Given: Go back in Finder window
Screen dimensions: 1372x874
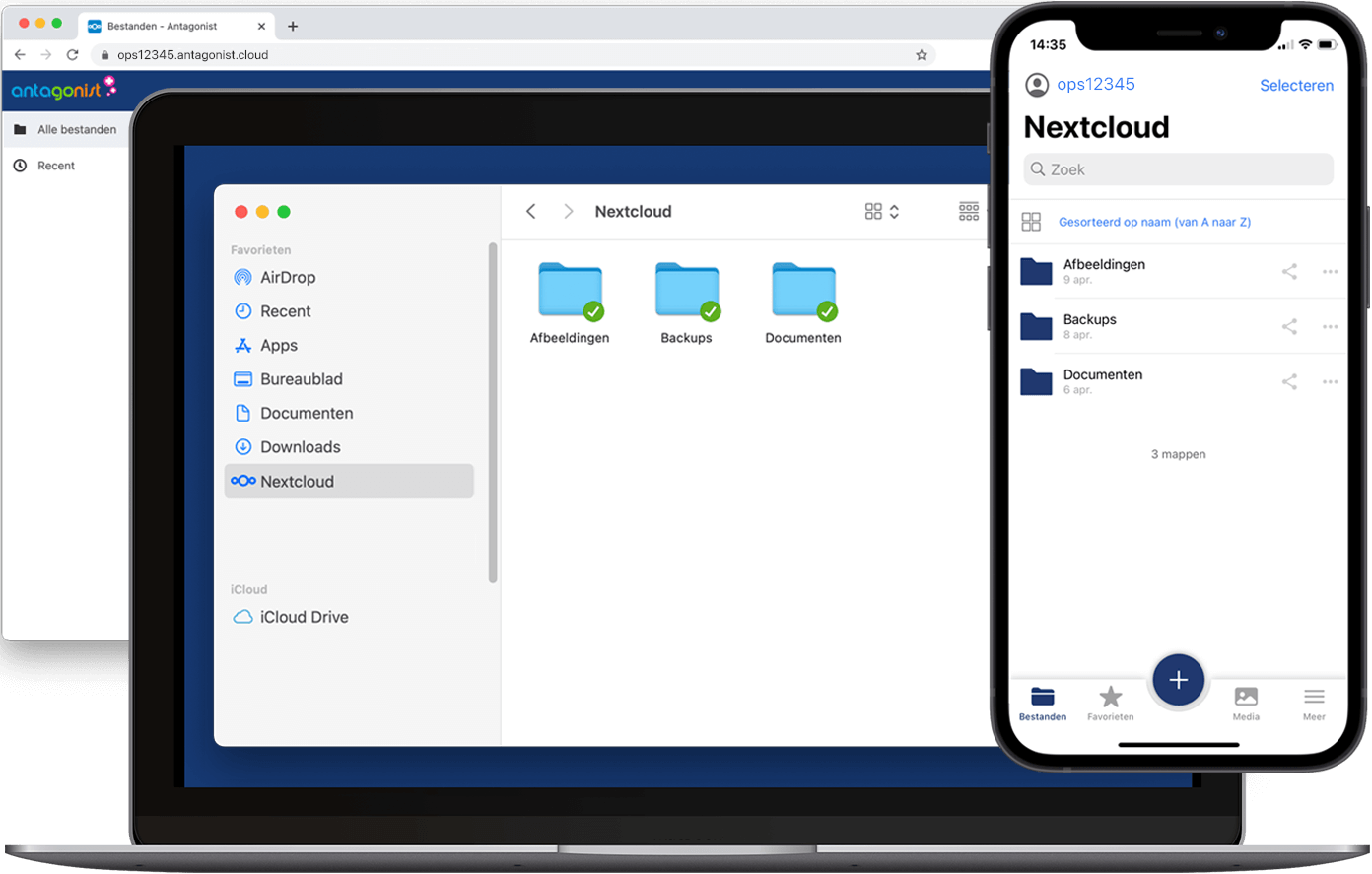Looking at the screenshot, I should click(x=531, y=212).
